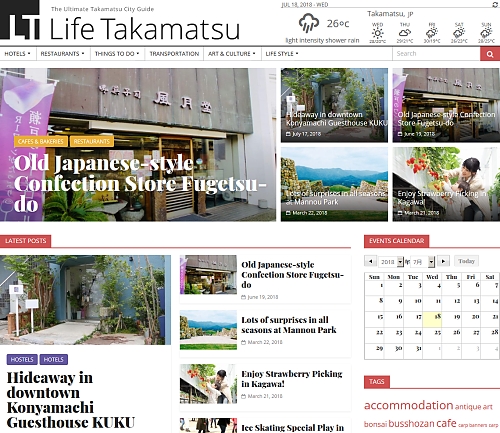Image resolution: width=500 pixels, height=433 pixels.
Task: Click the JUL 18, 2018 - WED date
Action: (x=305, y=4)
